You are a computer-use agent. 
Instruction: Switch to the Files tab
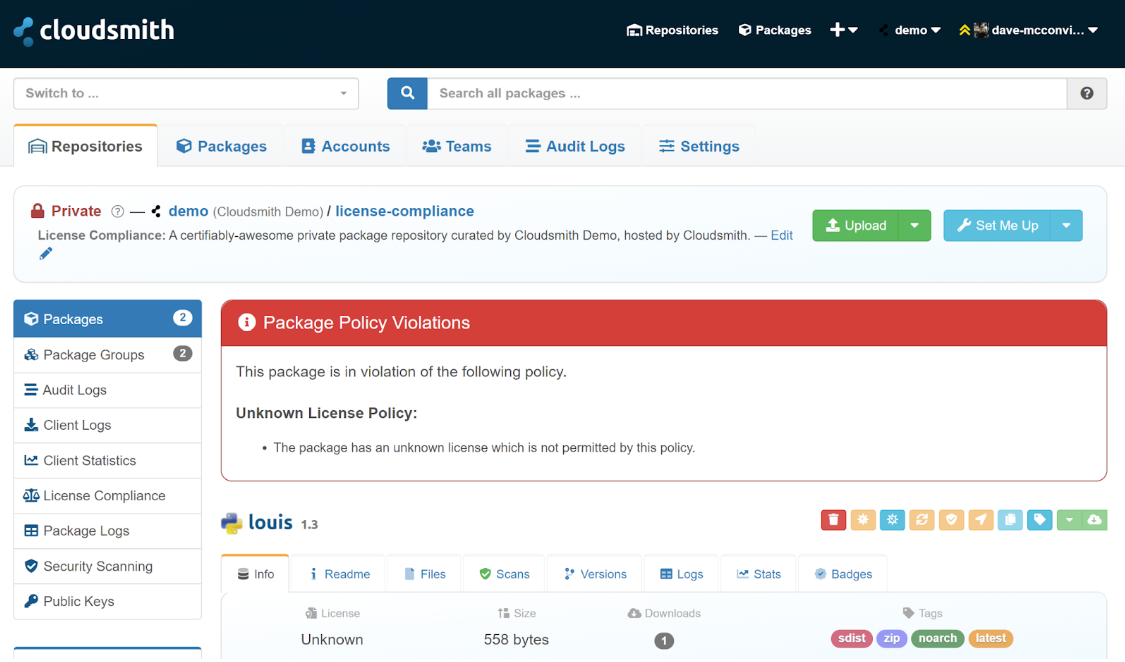pos(425,574)
